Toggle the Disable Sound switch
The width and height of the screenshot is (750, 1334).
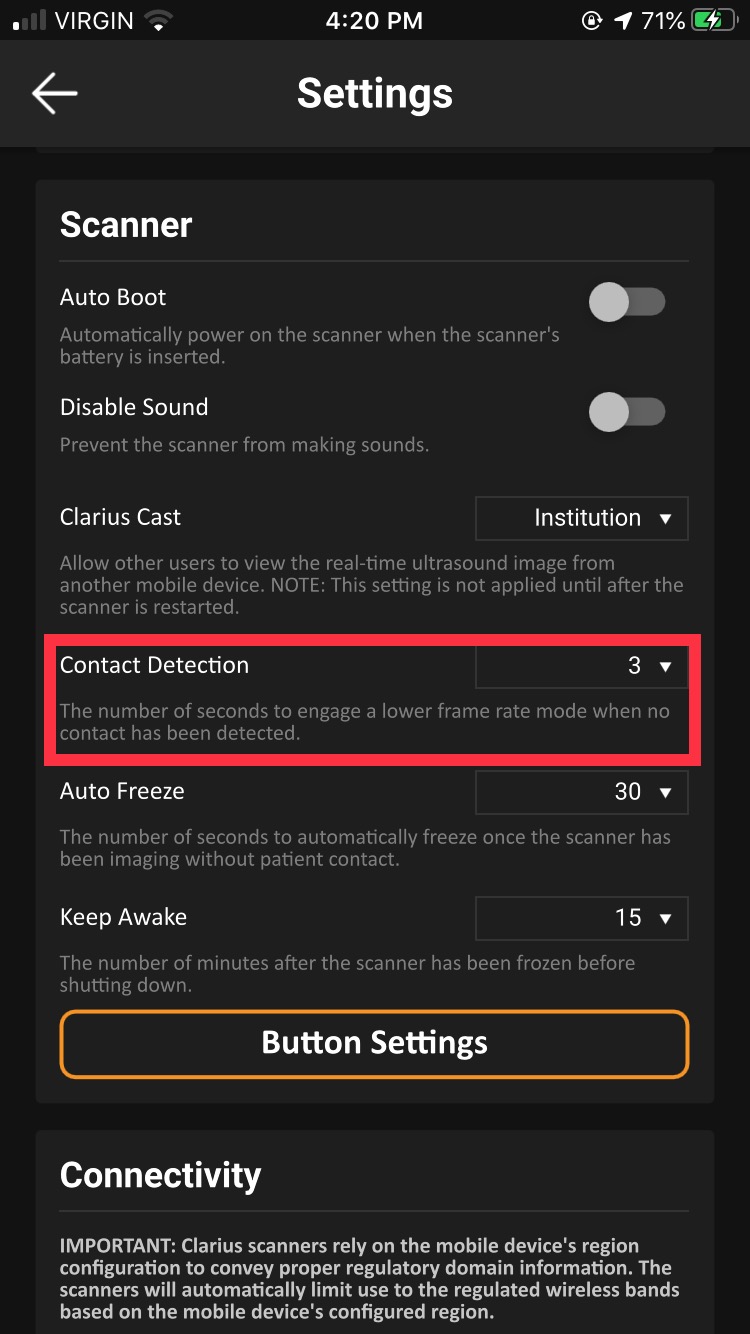(627, 411)
